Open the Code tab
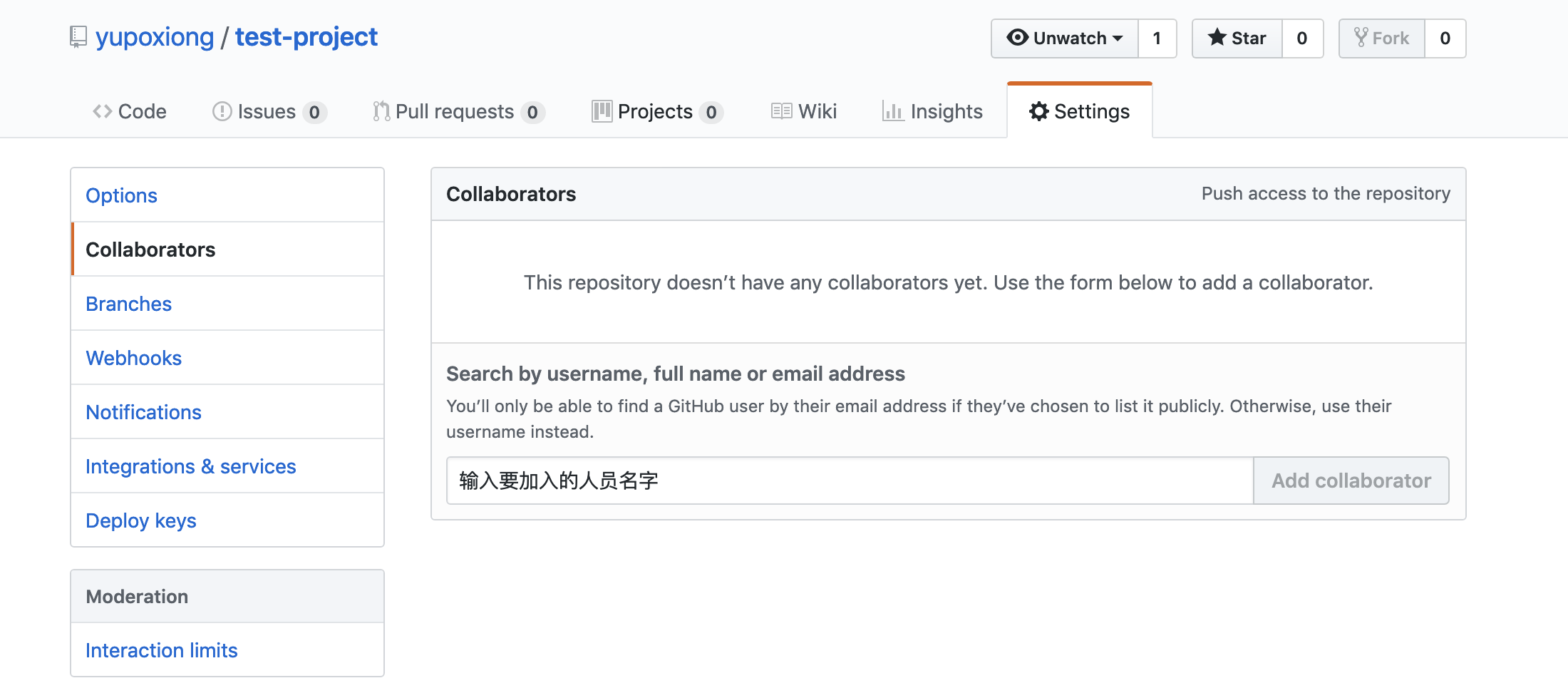1568x693 pixels. tap(130, 111)
